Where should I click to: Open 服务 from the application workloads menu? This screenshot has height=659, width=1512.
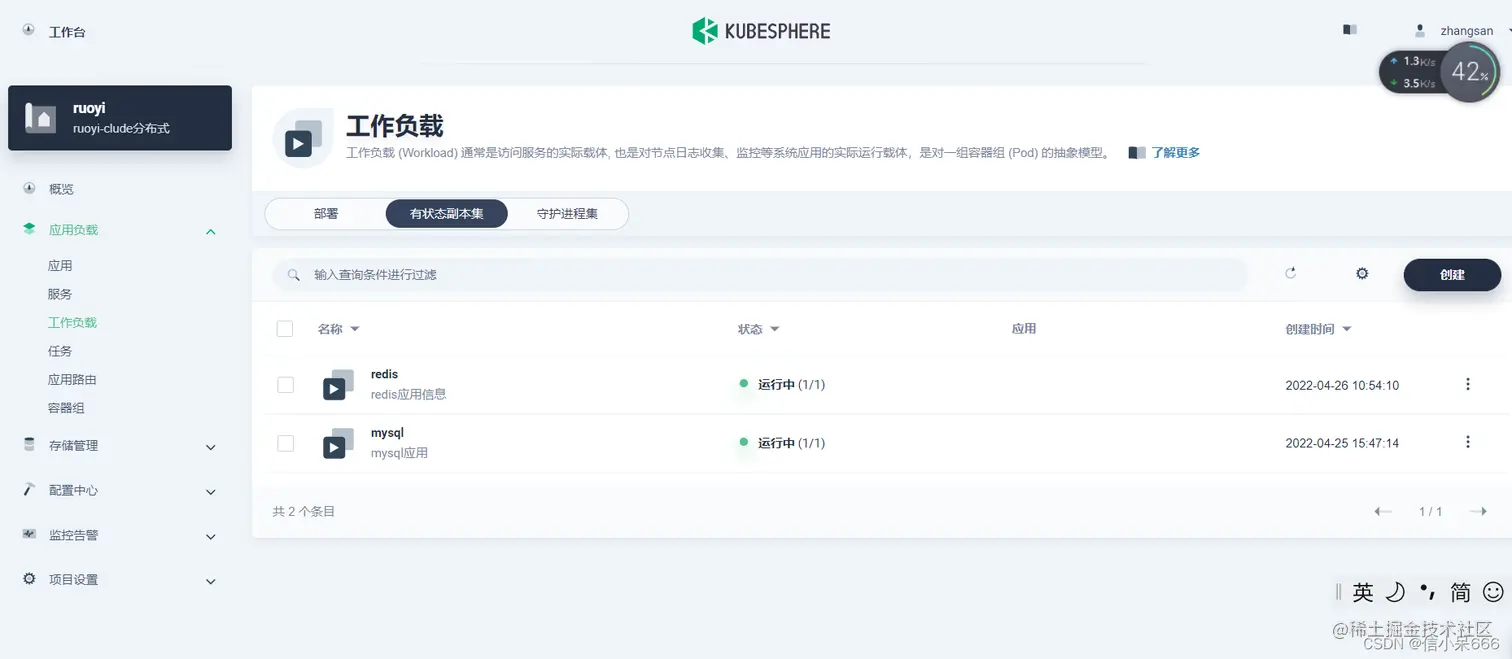(61, 293)
